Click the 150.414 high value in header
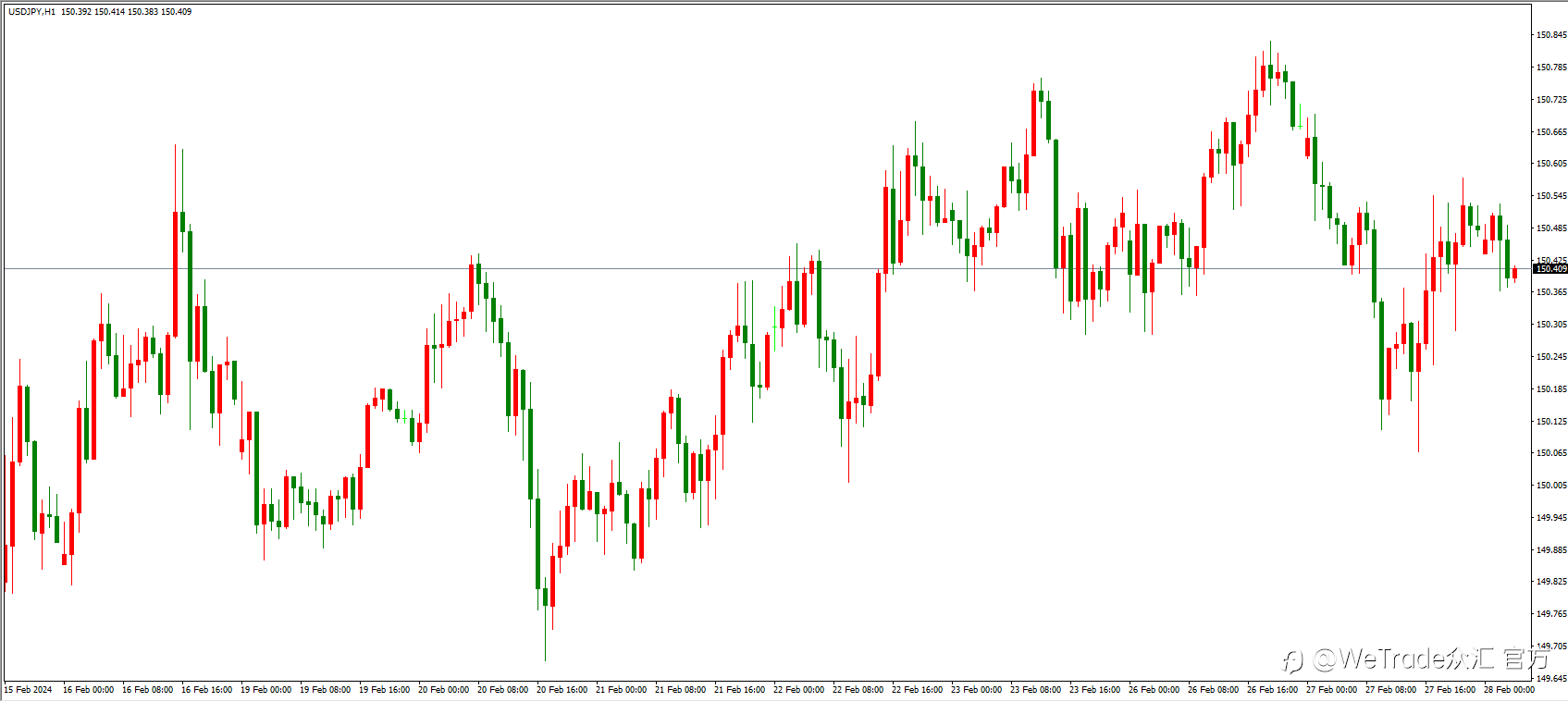Viewport: 1568px width, 702px height. tap(109, 12)
